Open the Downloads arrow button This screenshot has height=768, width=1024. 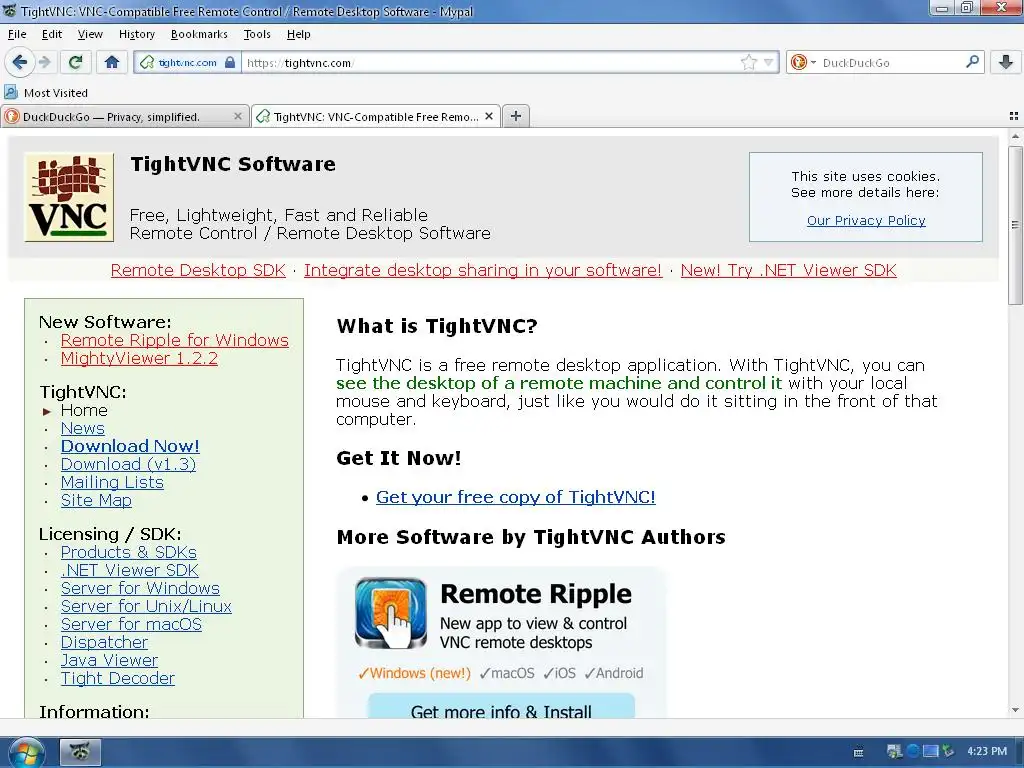click(1006, 62)
